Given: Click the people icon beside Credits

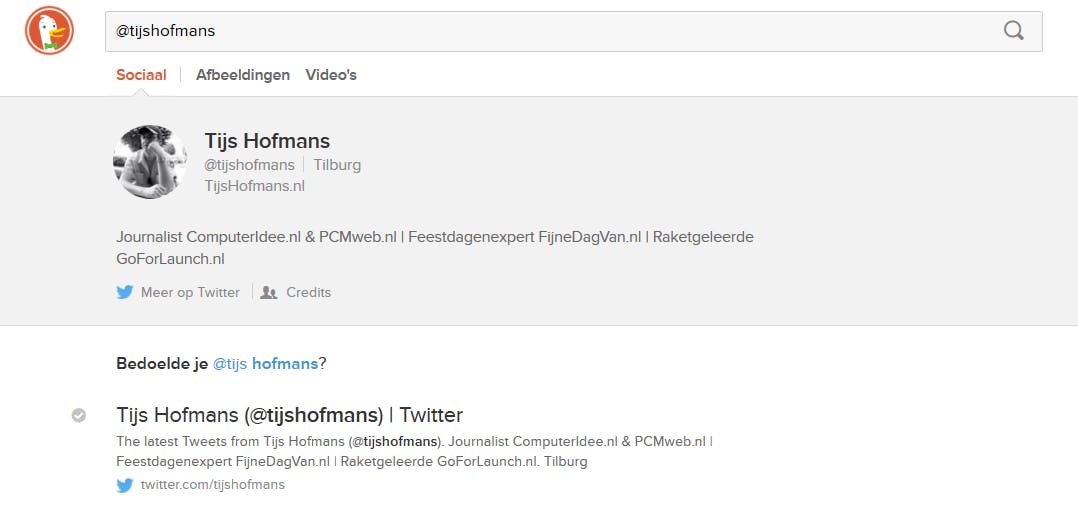Looking at the screenshot, I should tap(268, 293).
